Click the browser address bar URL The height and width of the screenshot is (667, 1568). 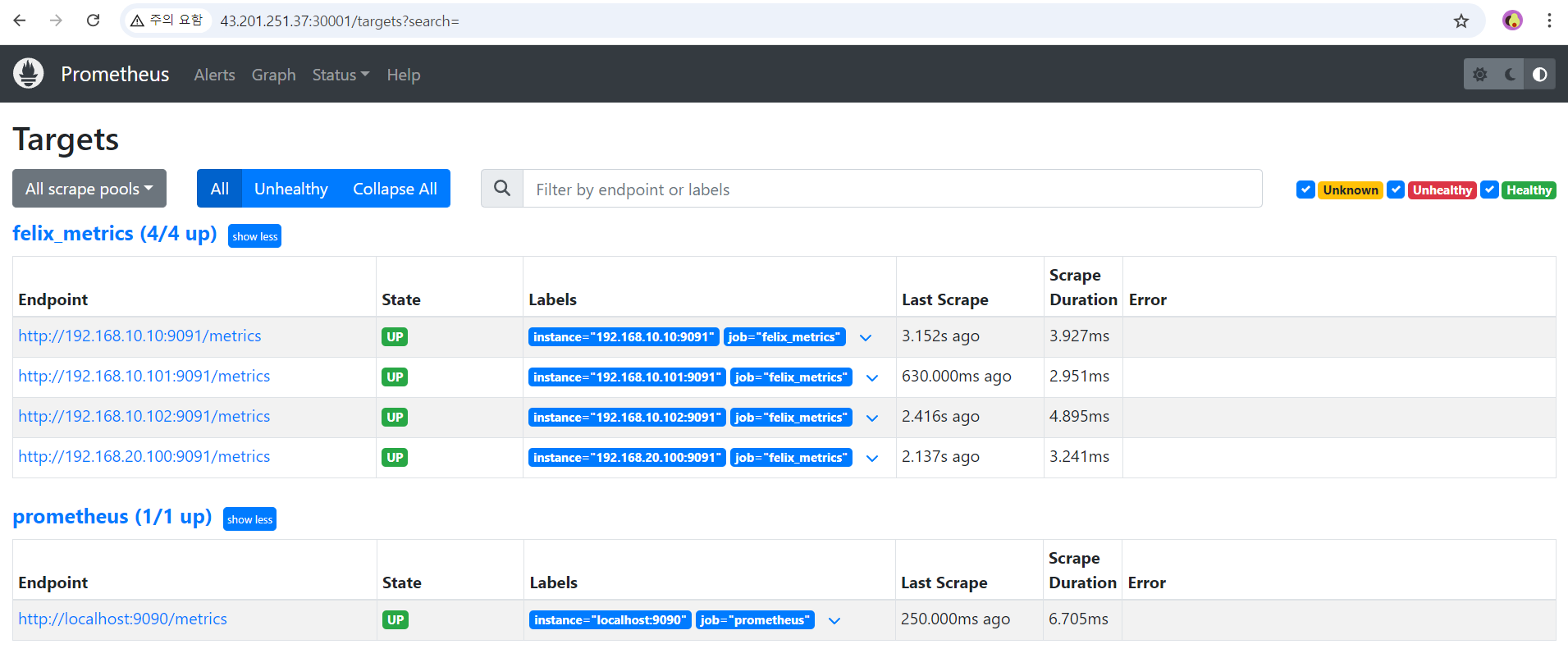point(340,21)
